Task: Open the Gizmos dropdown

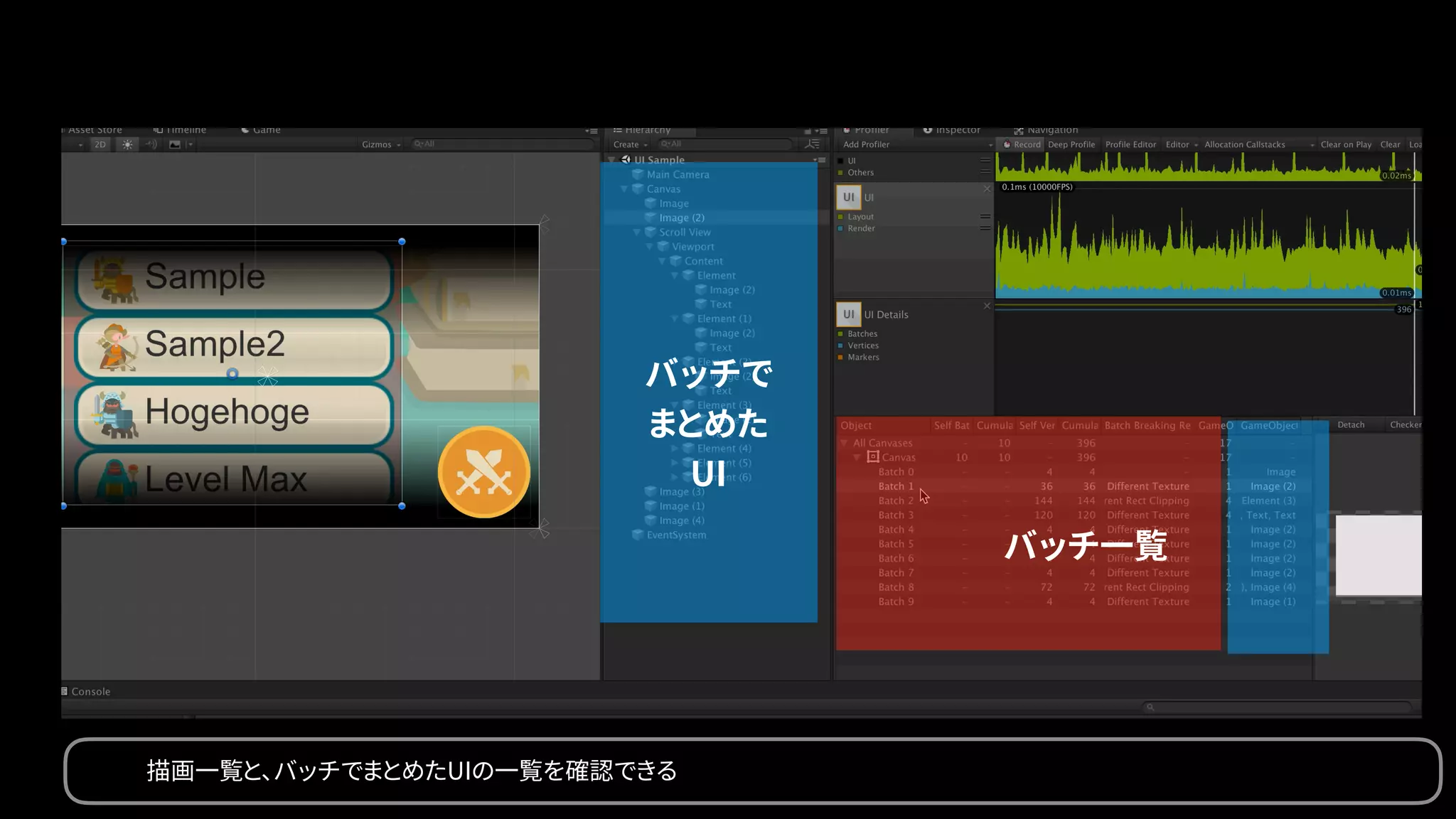Action: [381, 144]
